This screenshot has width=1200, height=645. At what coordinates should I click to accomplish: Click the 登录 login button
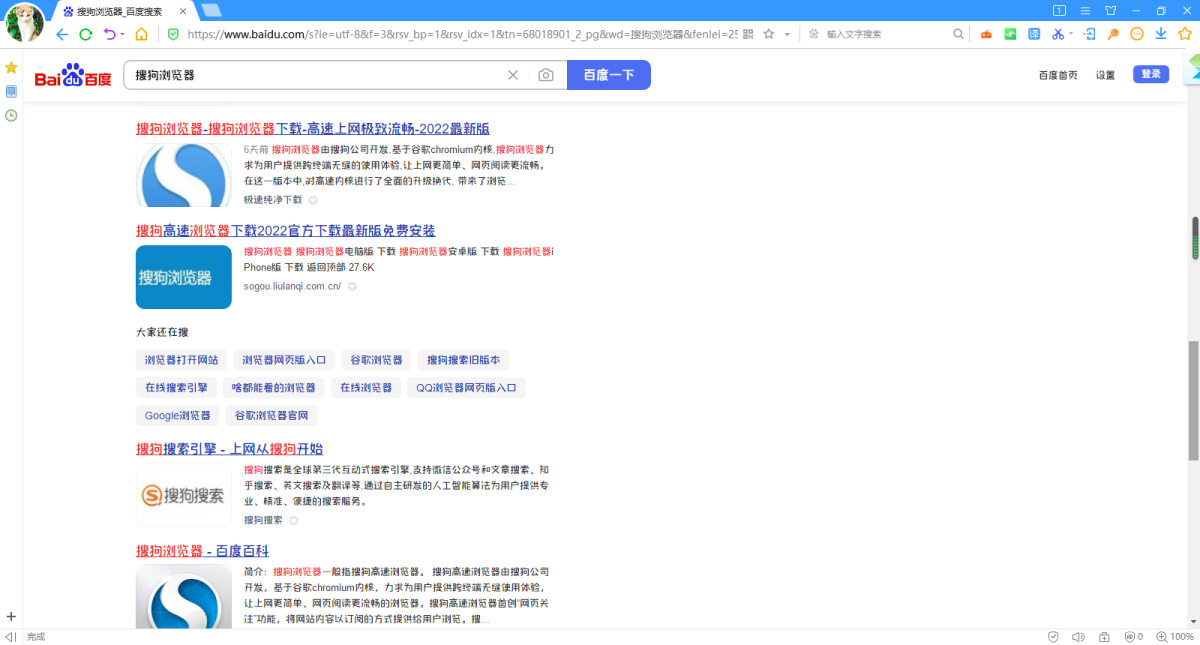point(1151,74)
